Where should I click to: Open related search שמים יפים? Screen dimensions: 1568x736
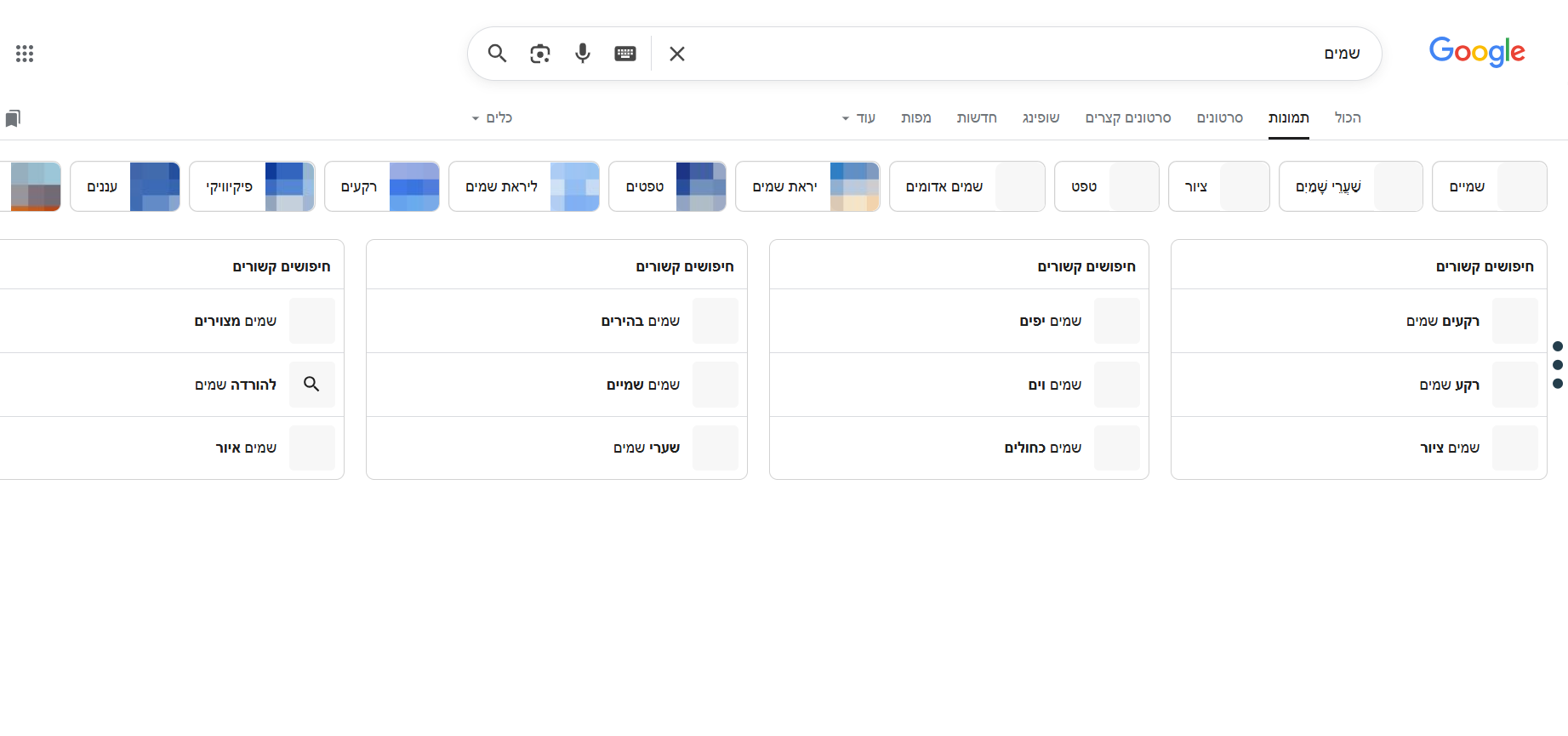click(x=959, y=321)
